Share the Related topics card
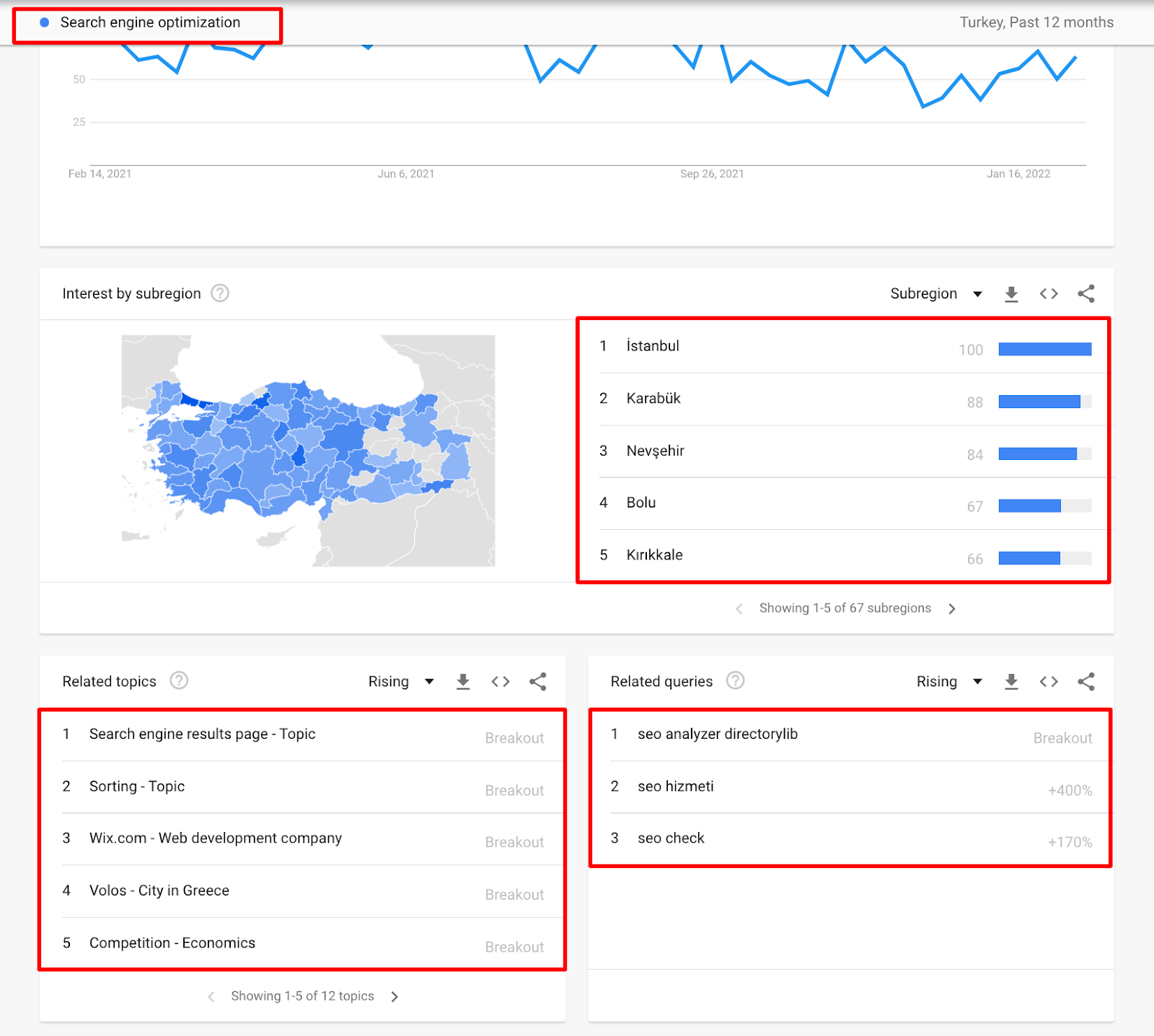This screenshot has width=1154, height=1036. point(538,681)
